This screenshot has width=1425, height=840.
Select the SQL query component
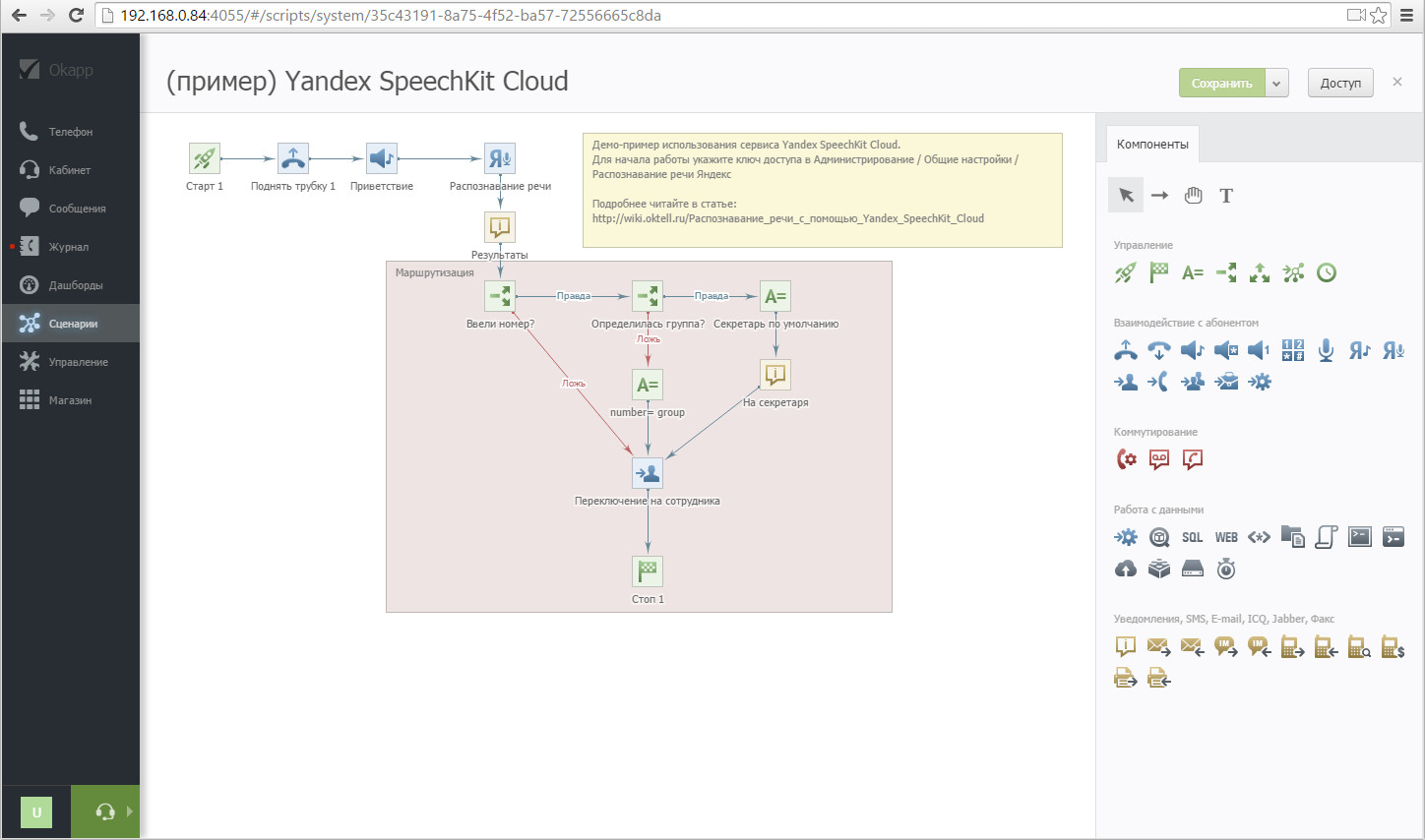[x=1192, y=537]
